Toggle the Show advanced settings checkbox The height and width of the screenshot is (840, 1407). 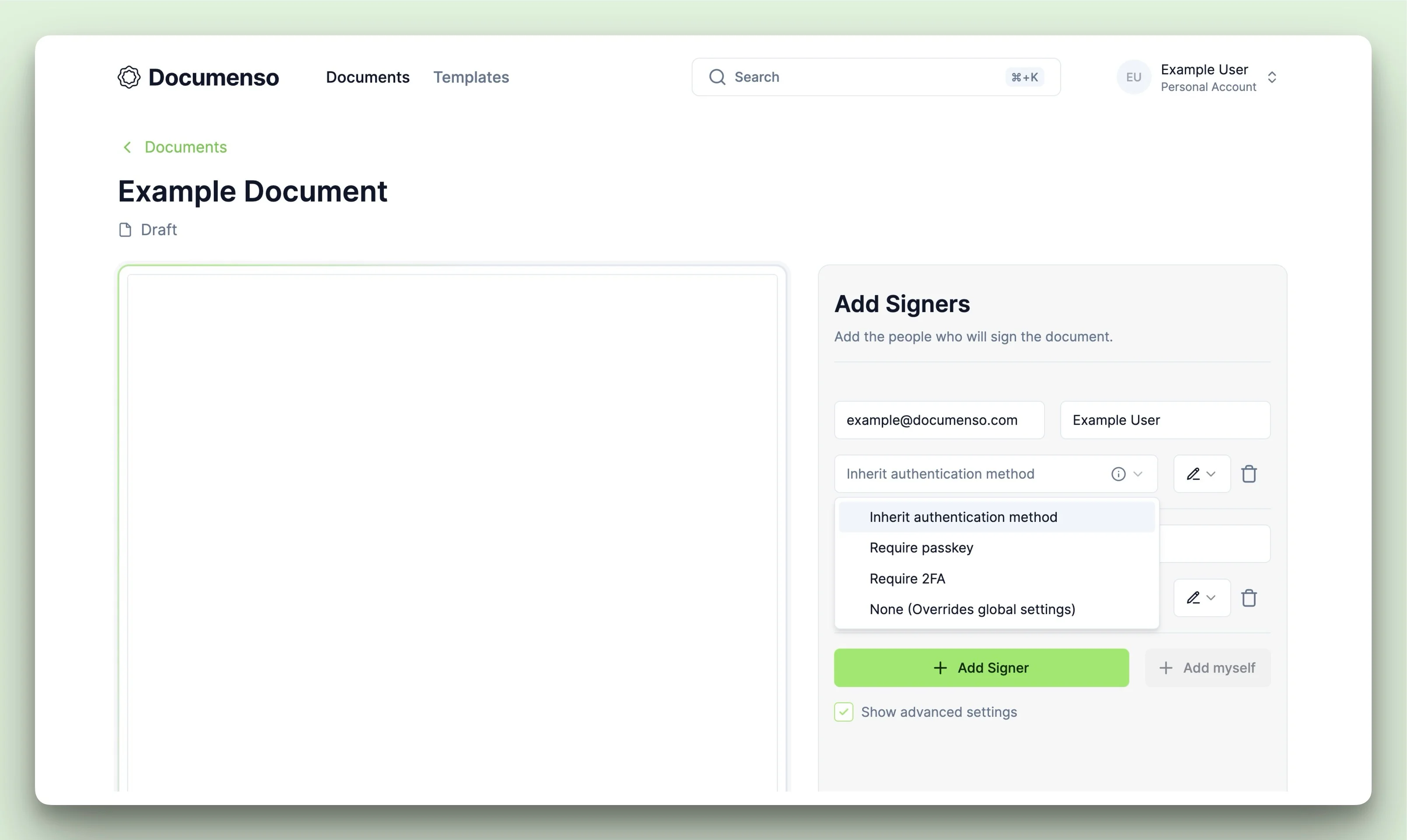pyautogui.click(x=844, y=712)
